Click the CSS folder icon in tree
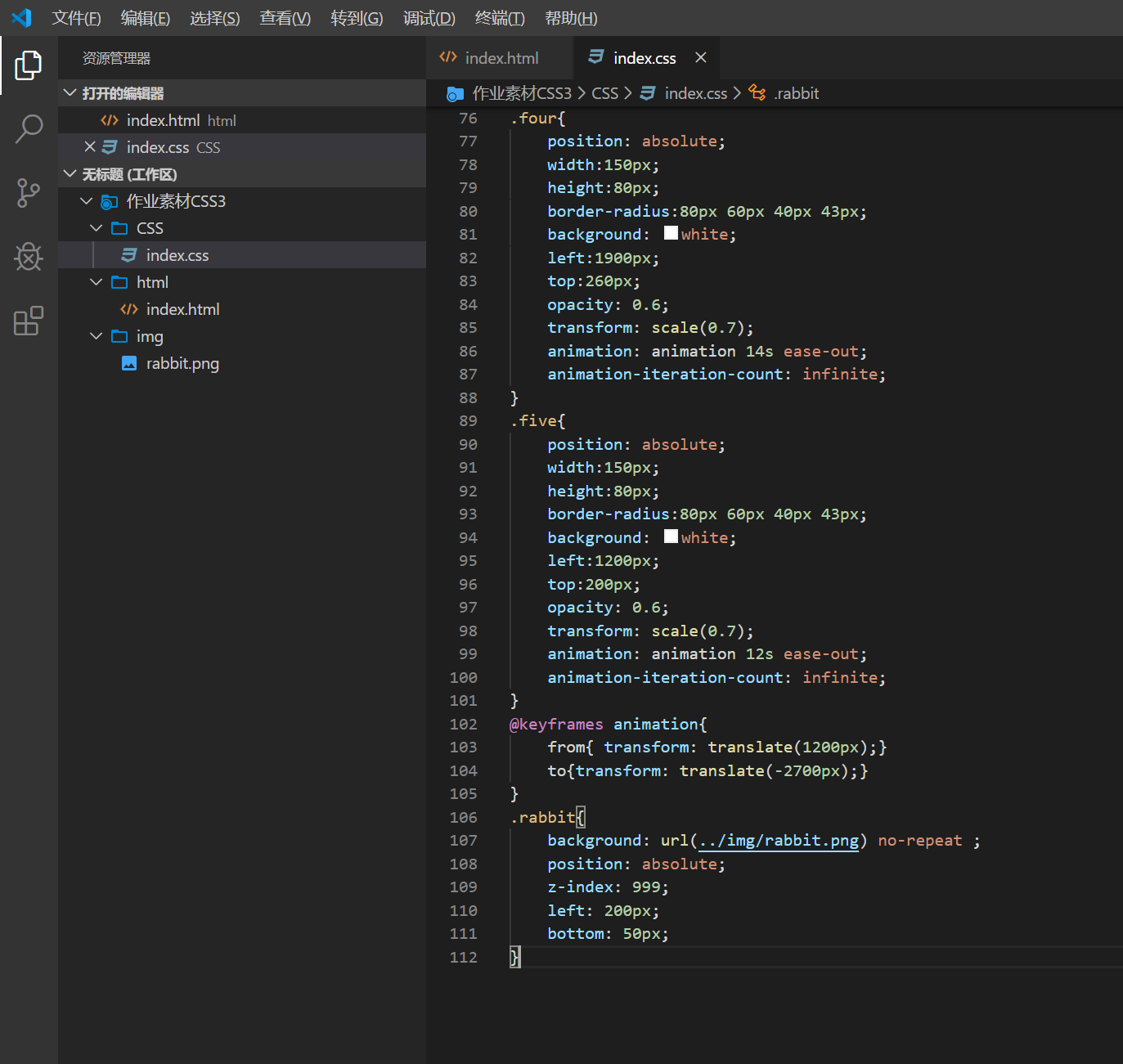This screenshot has width=1123, height=1064. click(x=119, y=227)
